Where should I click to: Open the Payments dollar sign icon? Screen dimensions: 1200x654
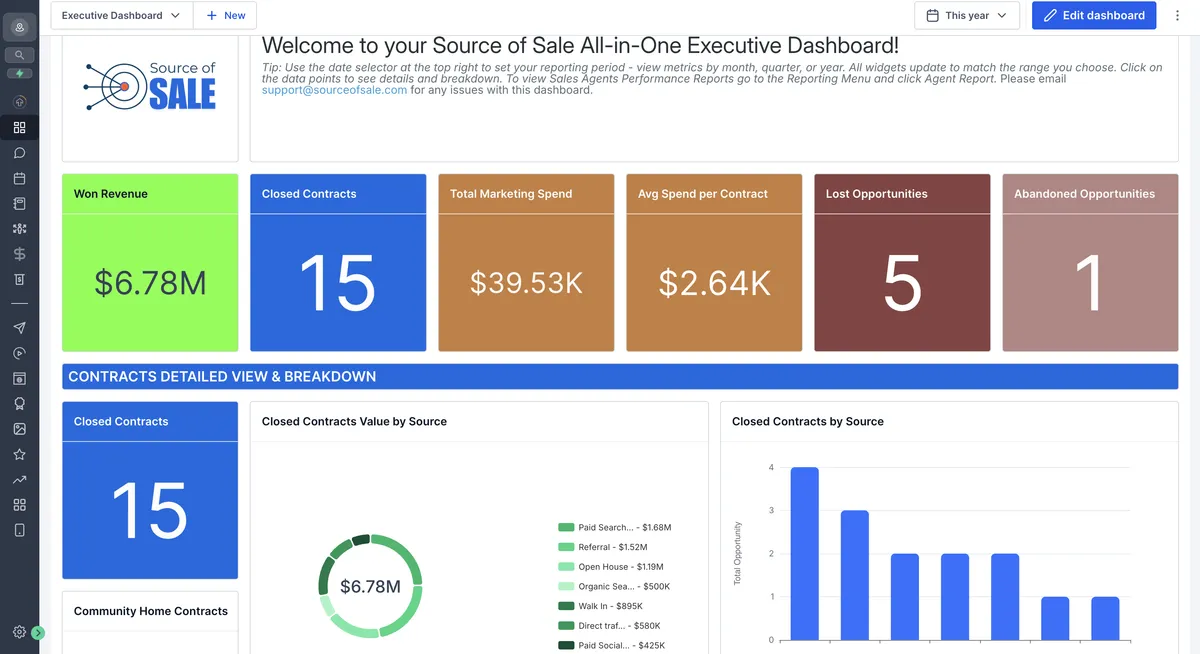tap(19, 254)
